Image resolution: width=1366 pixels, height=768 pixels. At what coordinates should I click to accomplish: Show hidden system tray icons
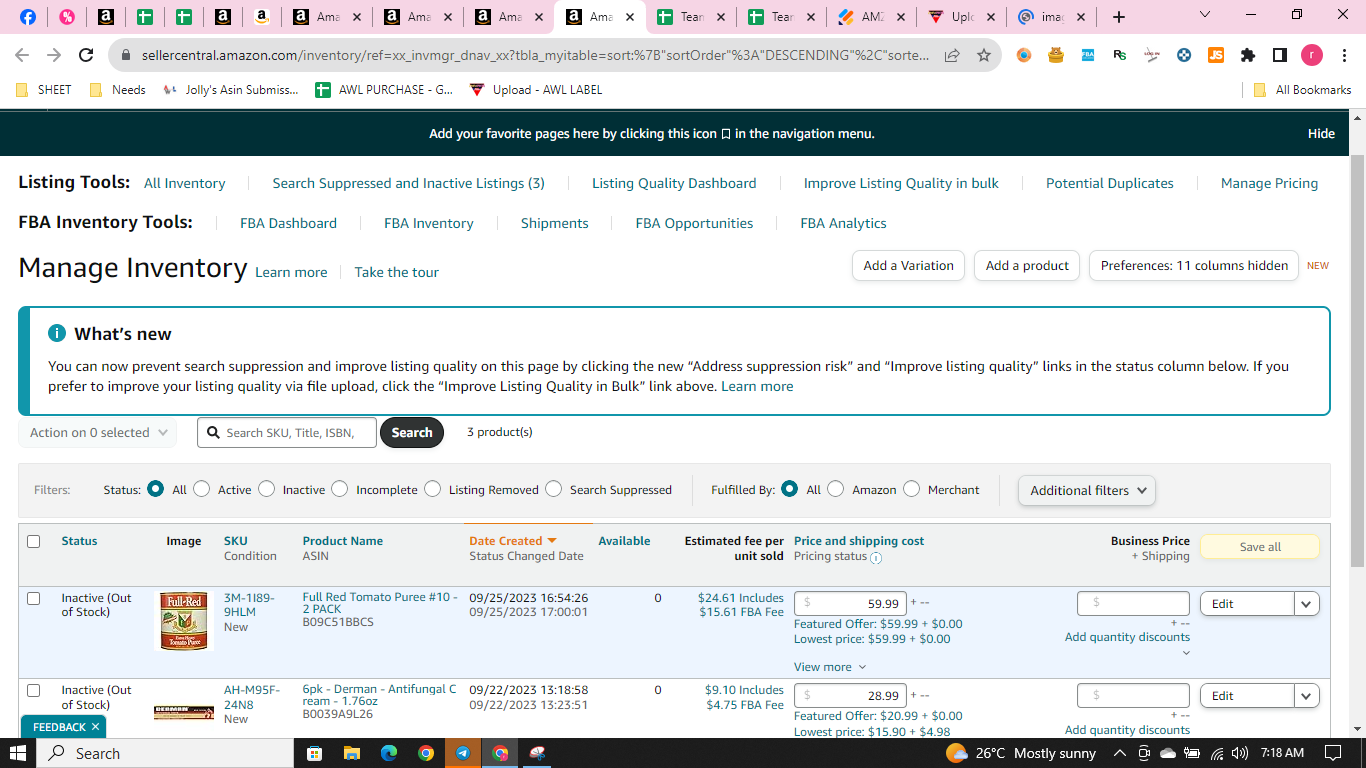coord(1119,753)
